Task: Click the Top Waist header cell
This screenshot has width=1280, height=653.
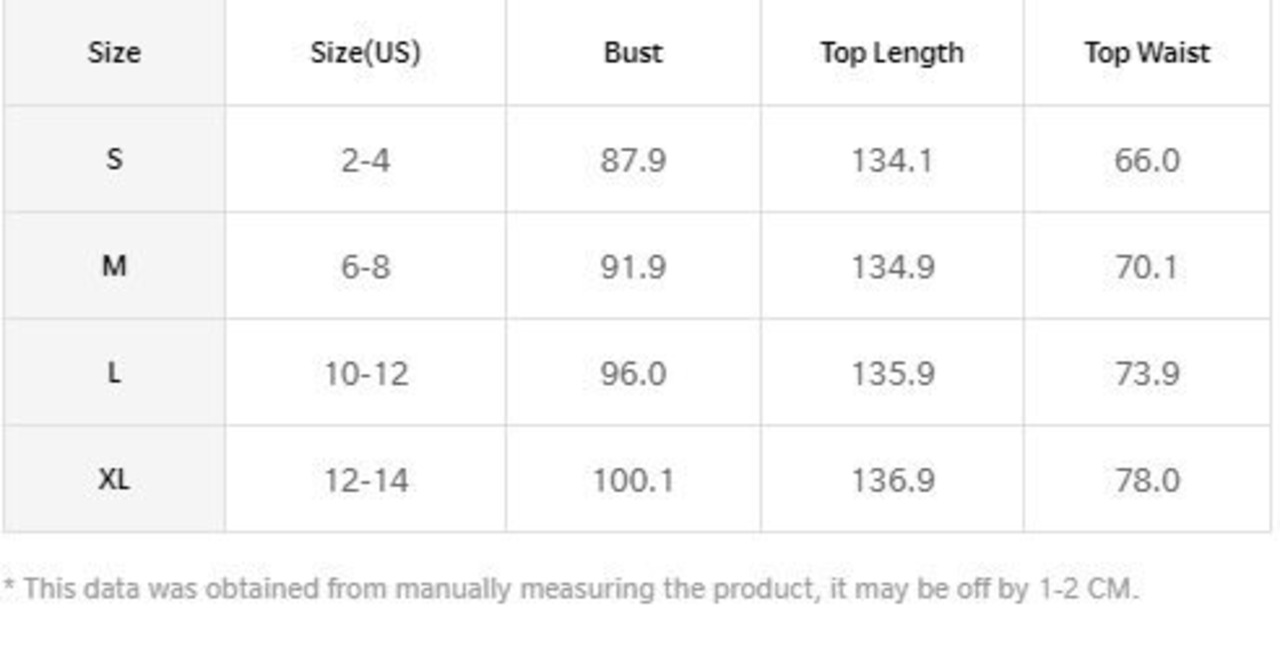Action: (x=1147, y=52)
